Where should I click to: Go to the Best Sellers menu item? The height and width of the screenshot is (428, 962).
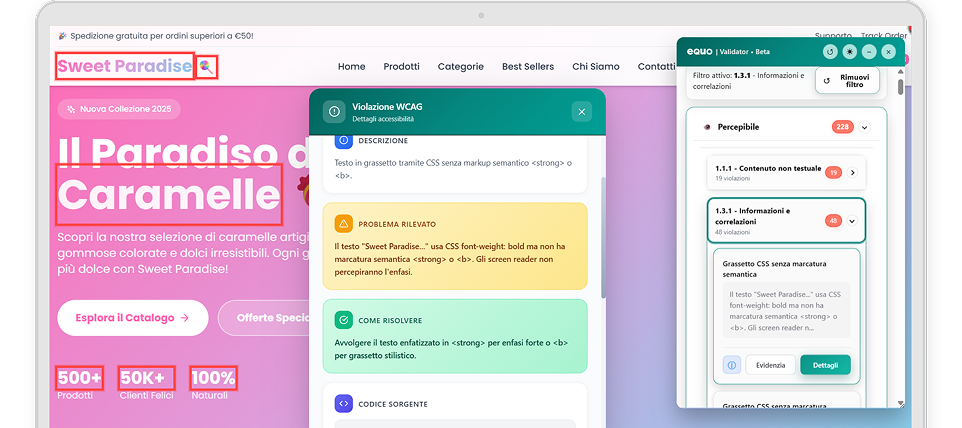(x=527, y=67)
